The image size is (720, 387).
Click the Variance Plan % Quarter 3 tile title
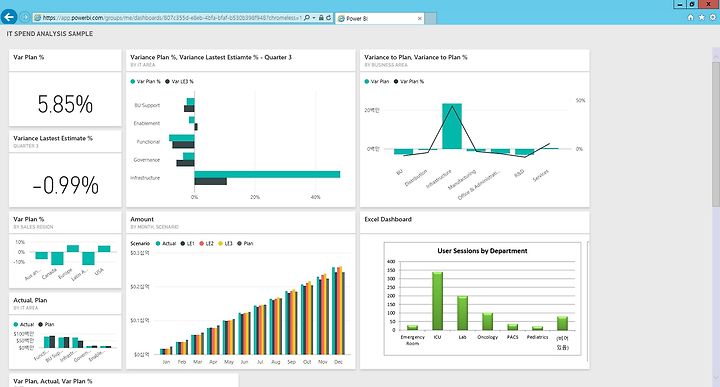click(211, 57)
